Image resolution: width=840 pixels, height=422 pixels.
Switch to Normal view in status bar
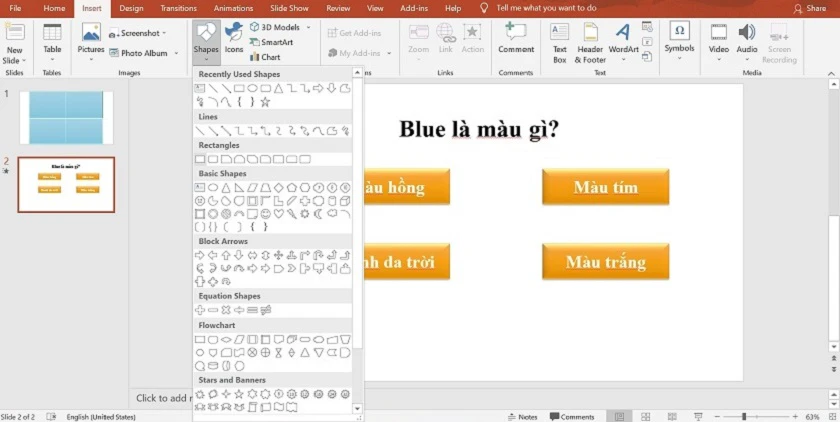click(x=619, y=417)
